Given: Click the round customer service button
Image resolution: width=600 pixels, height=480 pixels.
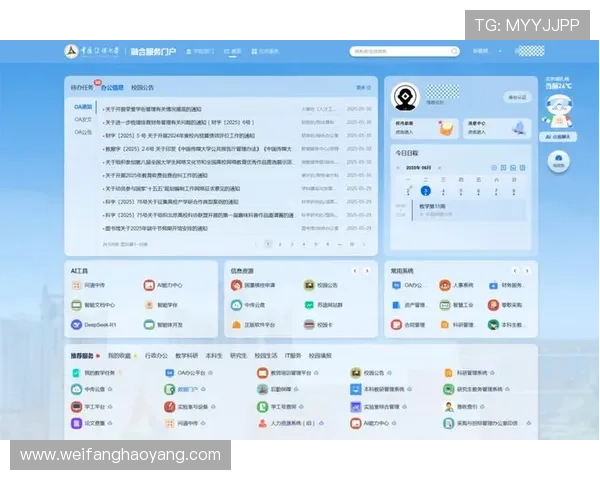Looking at the screenshot, I should (558, 161).
